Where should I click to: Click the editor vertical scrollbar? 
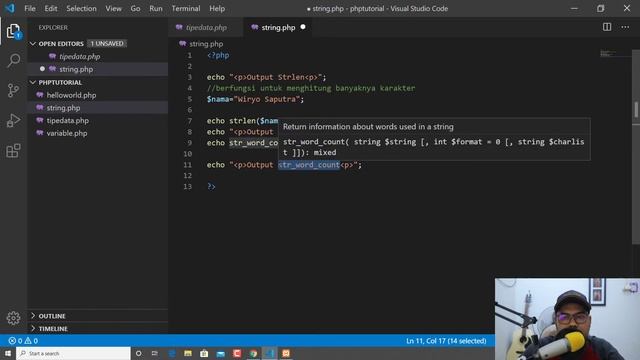point(636,147)
